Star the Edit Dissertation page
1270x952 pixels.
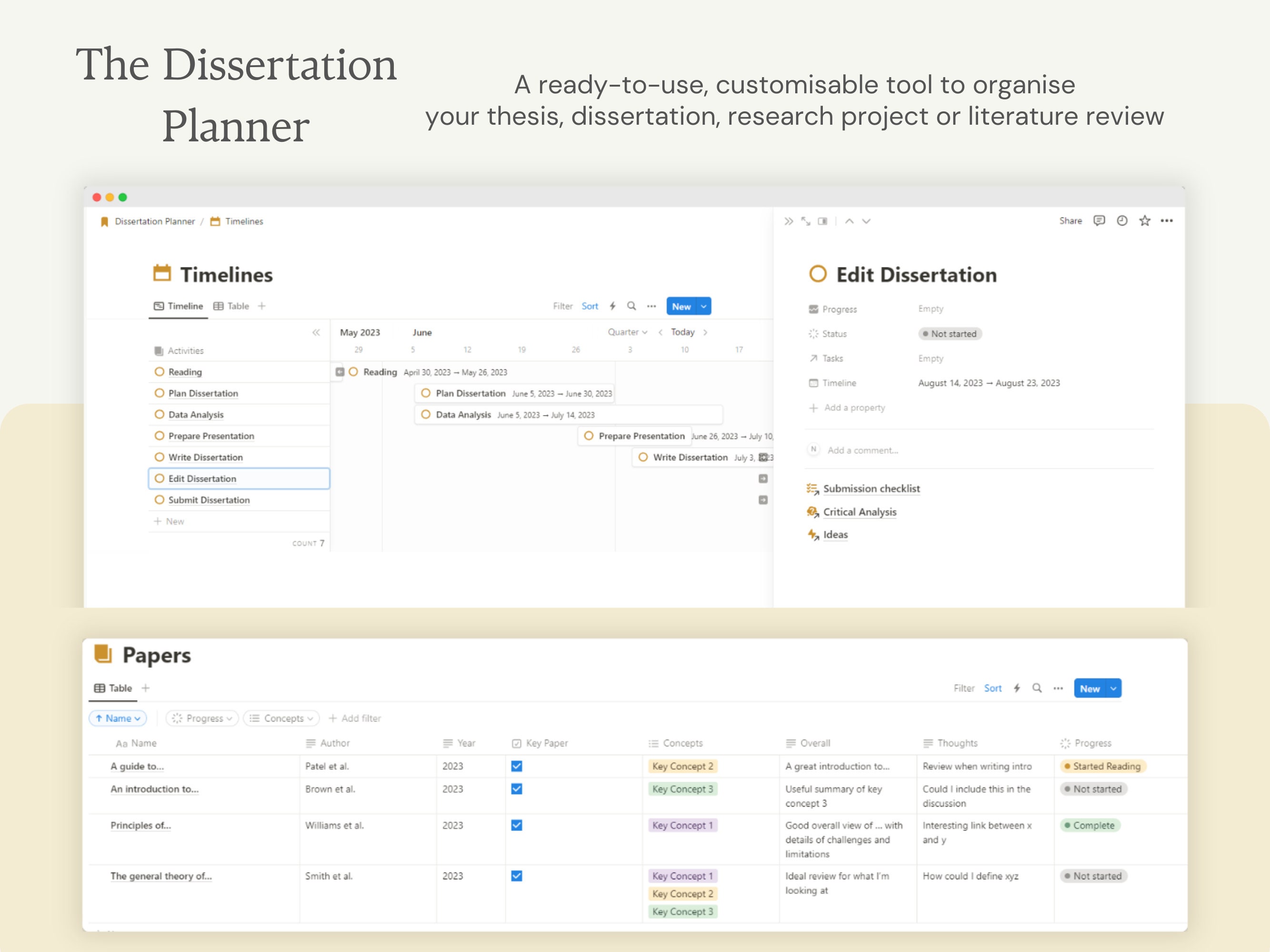pyautogui.click(x=1145, y=221)
